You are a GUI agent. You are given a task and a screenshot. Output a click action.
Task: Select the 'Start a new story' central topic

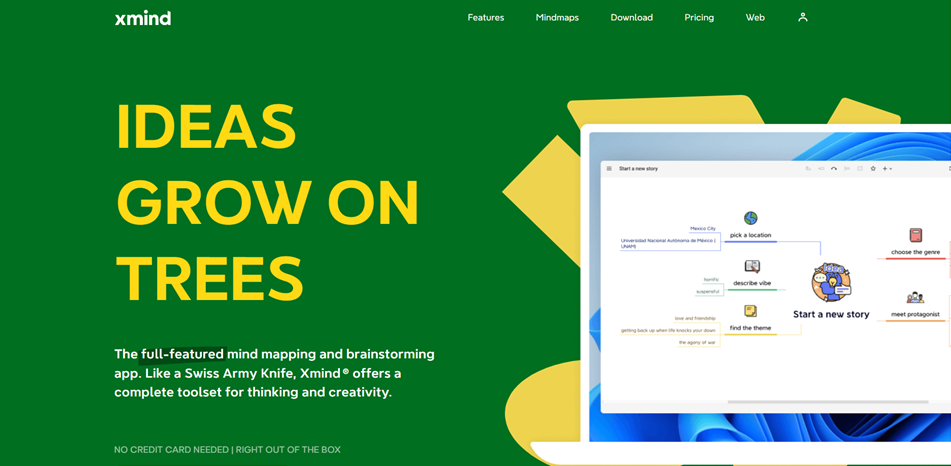[x=831, y=314]
